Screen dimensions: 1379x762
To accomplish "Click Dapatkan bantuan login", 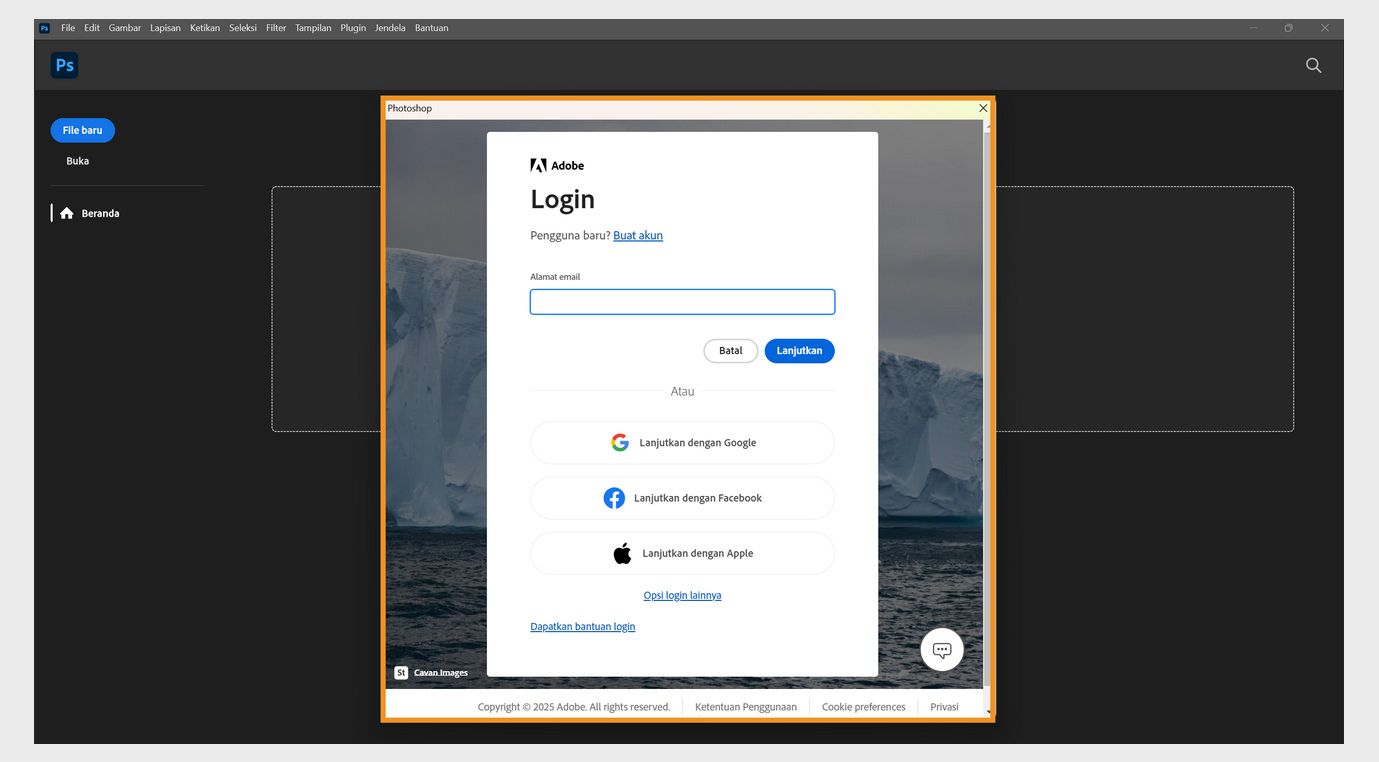I will [582, 625].
